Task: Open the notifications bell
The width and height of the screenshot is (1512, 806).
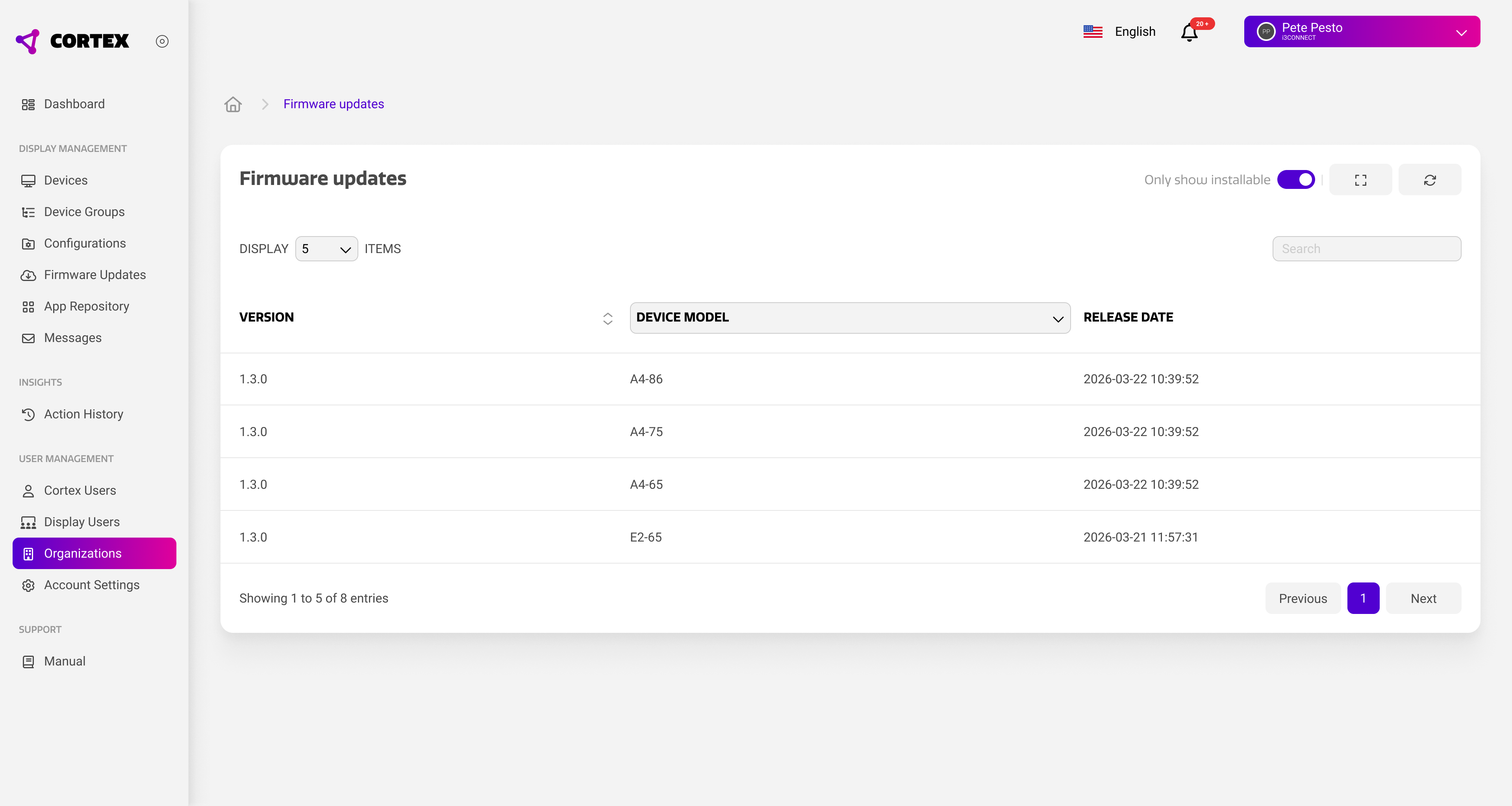Action: [1189, 32]
